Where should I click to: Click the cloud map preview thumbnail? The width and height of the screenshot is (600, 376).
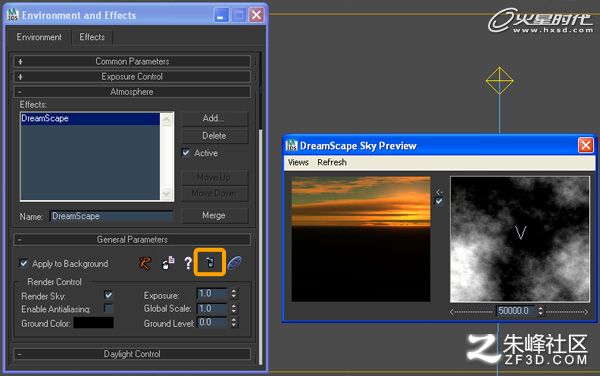(x=520, y=239)
